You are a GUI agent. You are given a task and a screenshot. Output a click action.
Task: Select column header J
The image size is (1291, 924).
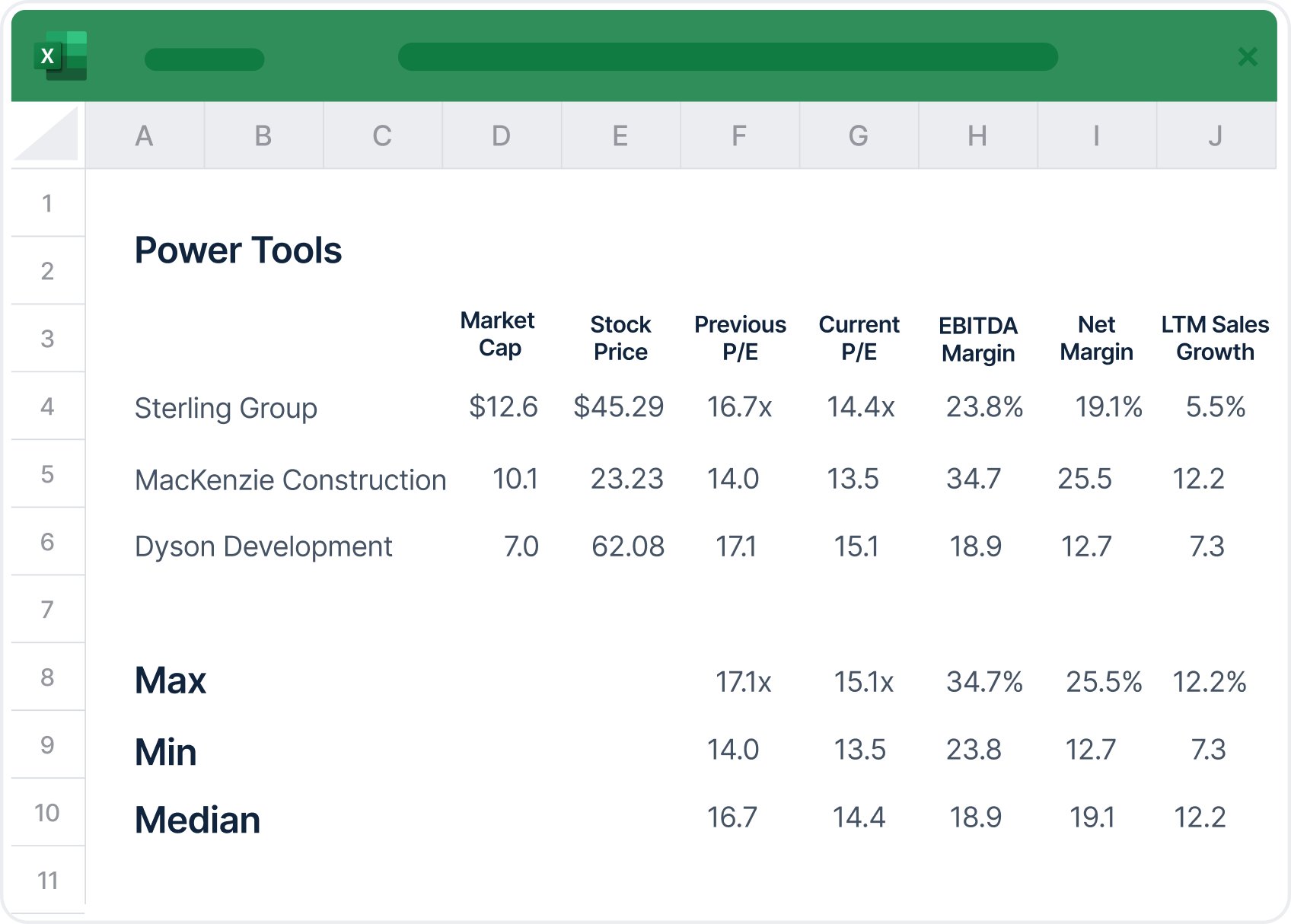[1215, 135]
